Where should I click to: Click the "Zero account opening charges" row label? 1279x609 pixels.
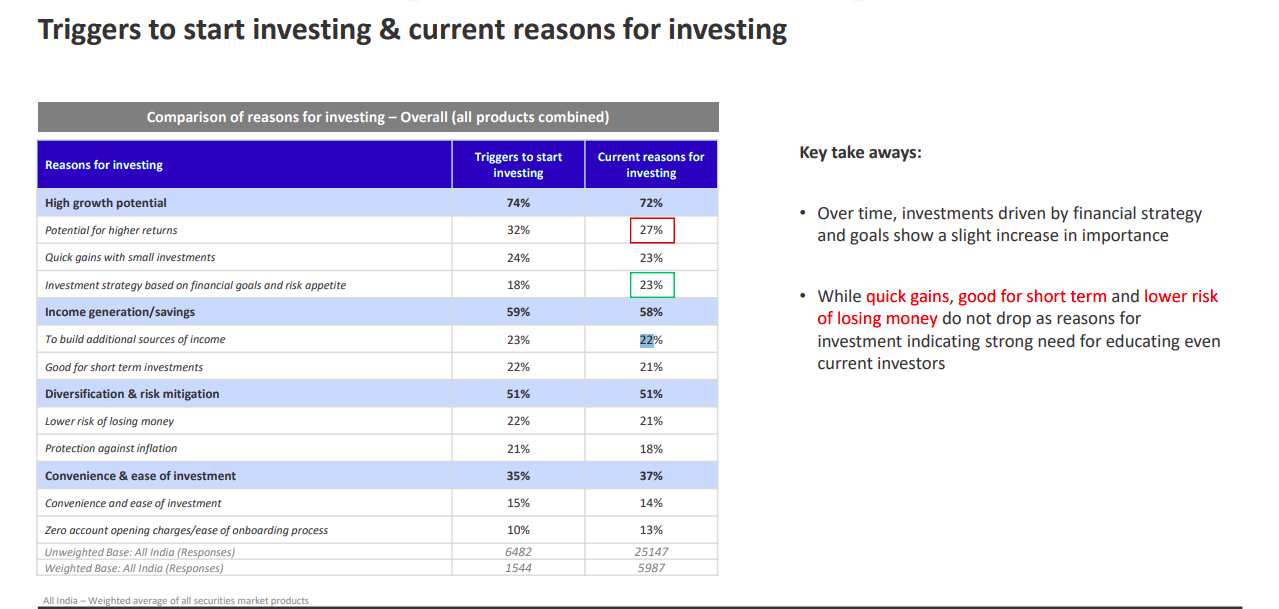click(x=186, y=530)
